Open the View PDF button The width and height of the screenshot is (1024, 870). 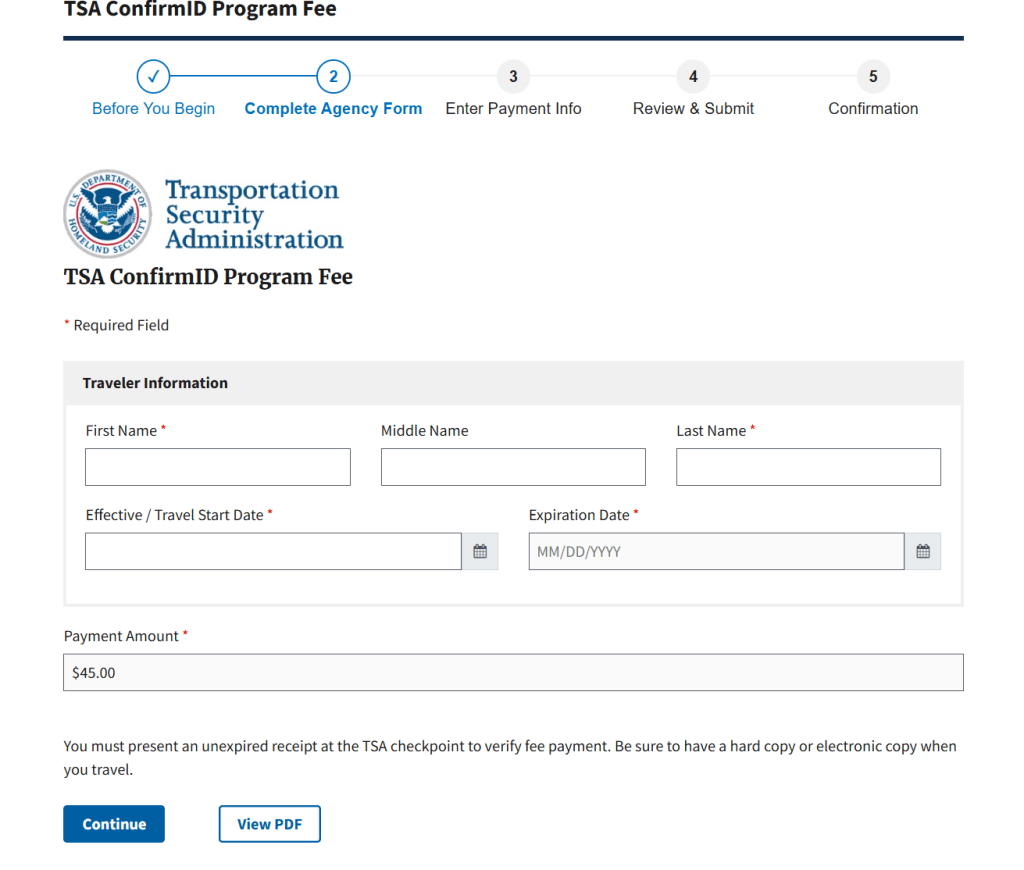tap(269, 824)
